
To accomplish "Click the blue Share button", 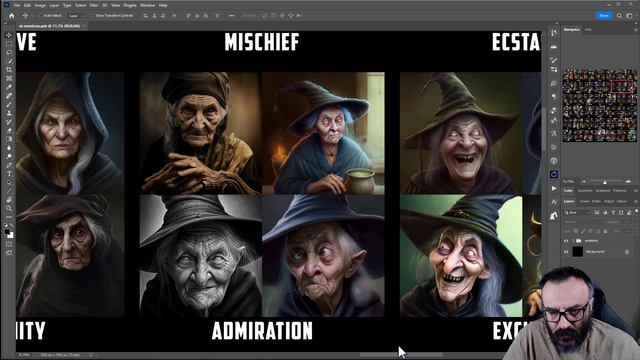I will pos(604,16).
